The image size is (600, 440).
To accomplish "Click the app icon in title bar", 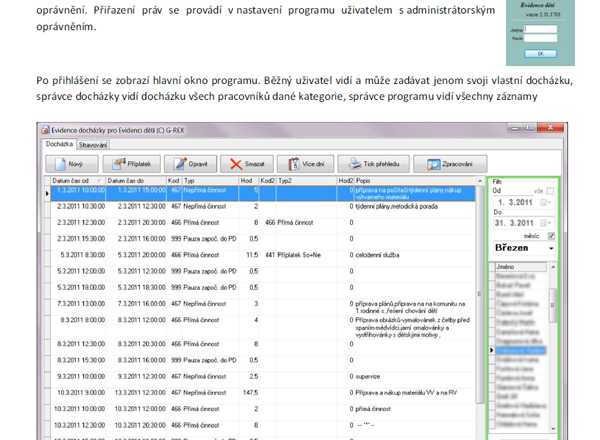I will pyautogui.click(x=43, y=130).
